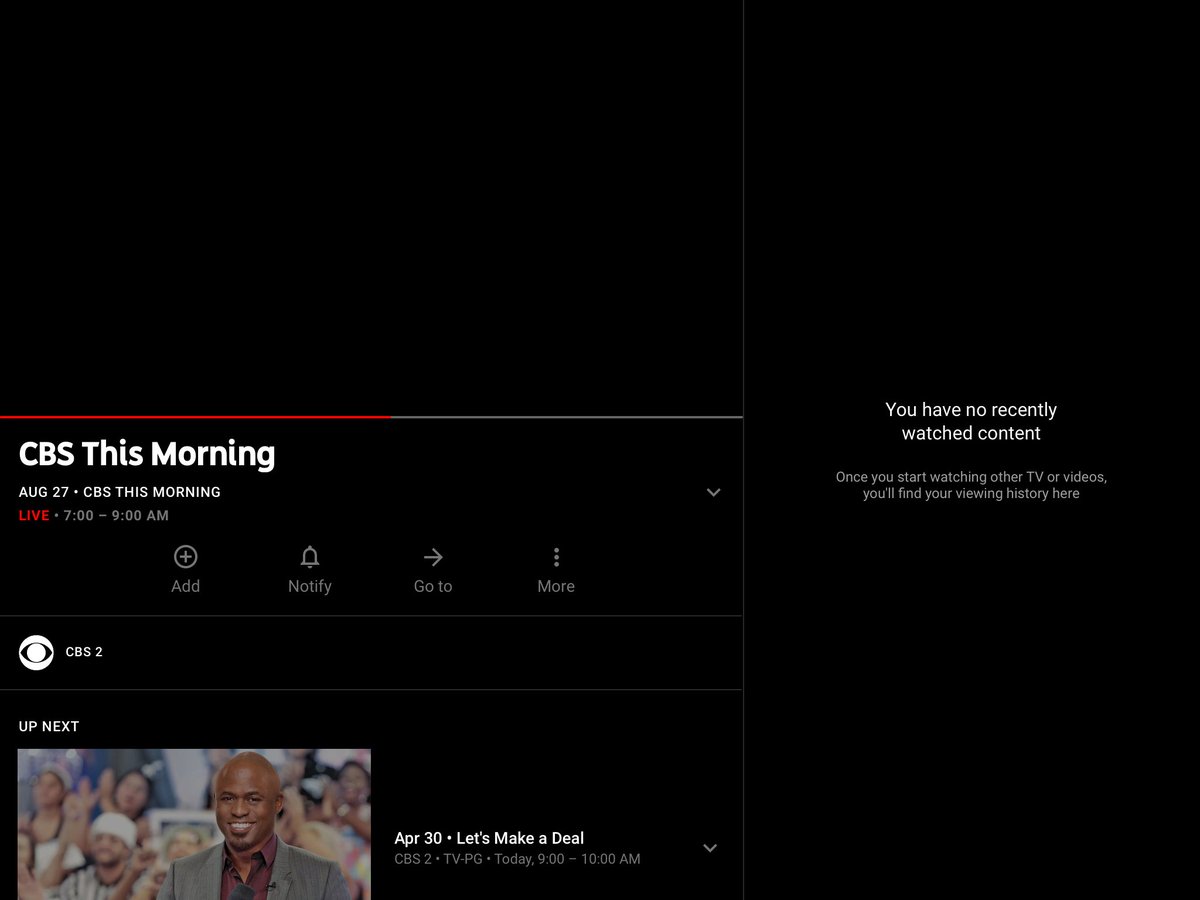
Task: Click the viewing history hint text
Action: pyautogui.click(x=971, y=485)
